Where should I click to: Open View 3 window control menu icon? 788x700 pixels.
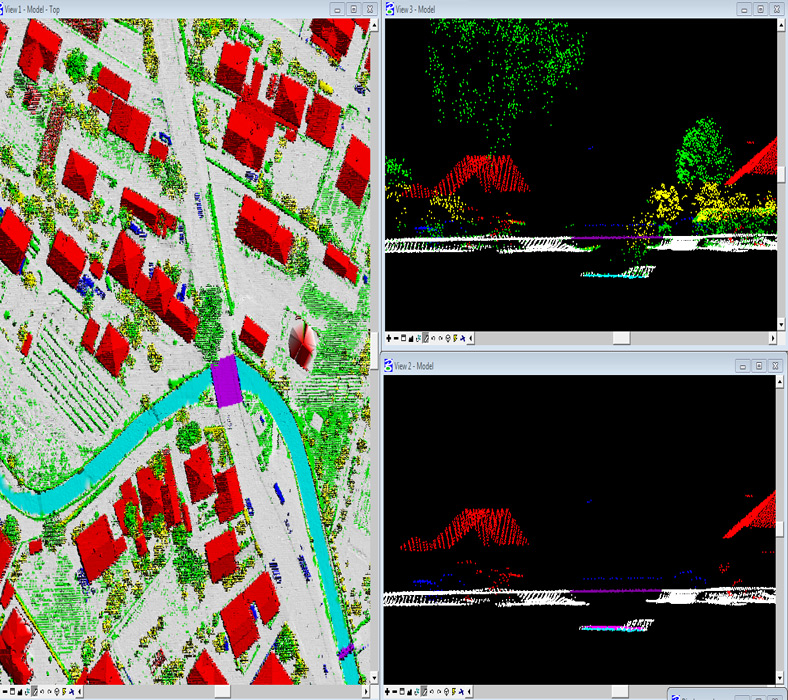390,8
